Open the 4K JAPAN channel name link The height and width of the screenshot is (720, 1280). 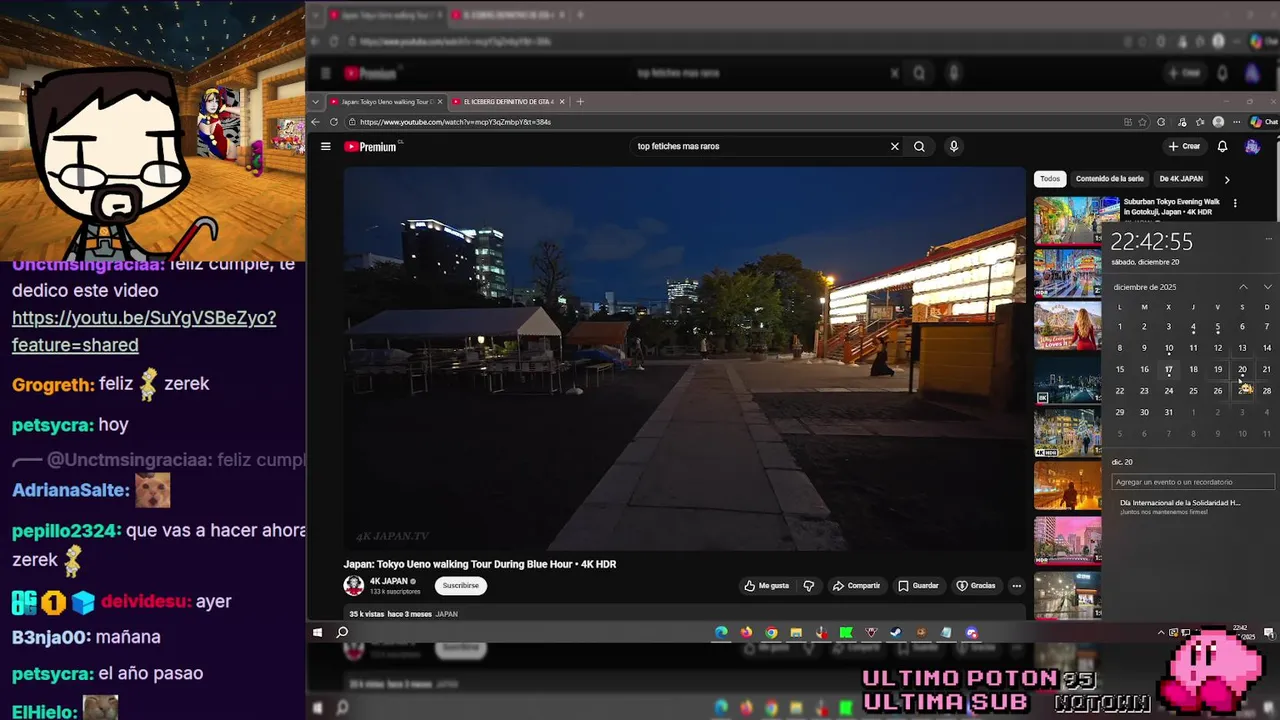click(x=389, y=581)
